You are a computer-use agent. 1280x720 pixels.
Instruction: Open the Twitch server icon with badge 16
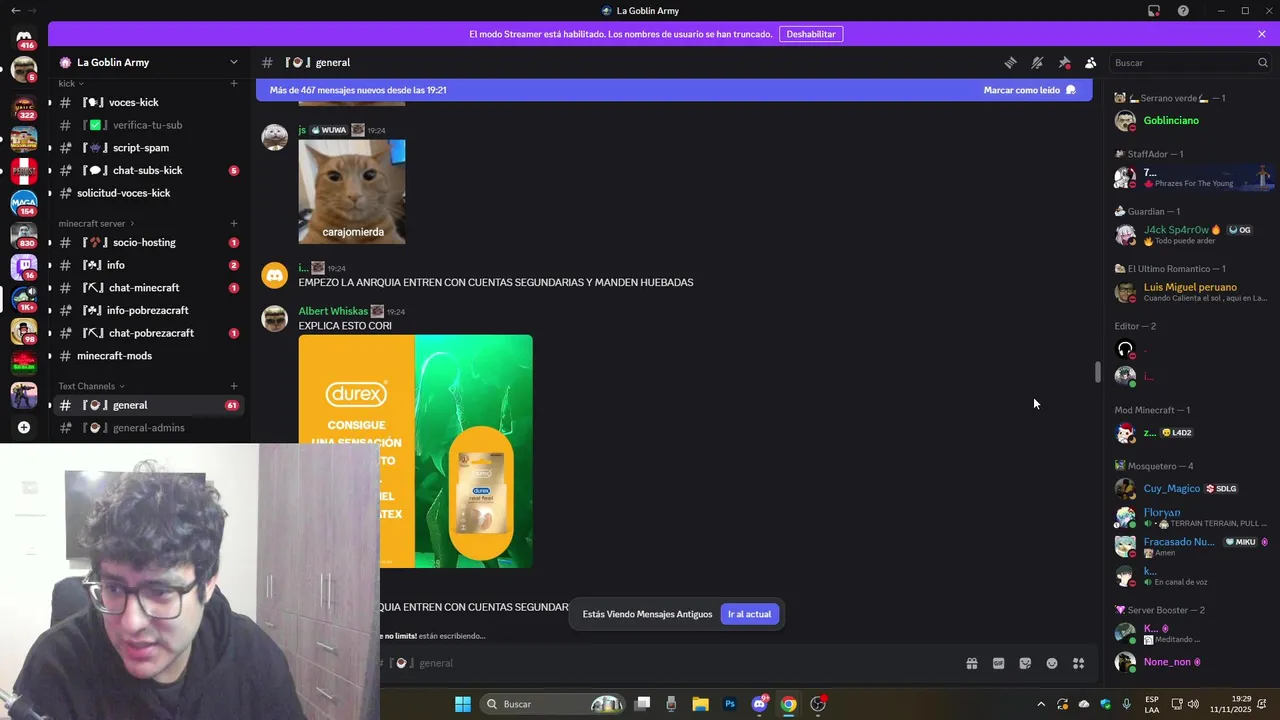[x=24, y=267]
